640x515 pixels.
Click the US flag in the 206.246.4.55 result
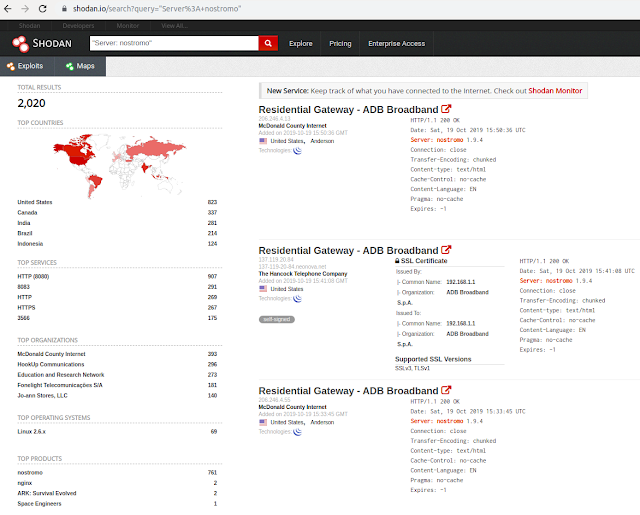coord(263,422)
